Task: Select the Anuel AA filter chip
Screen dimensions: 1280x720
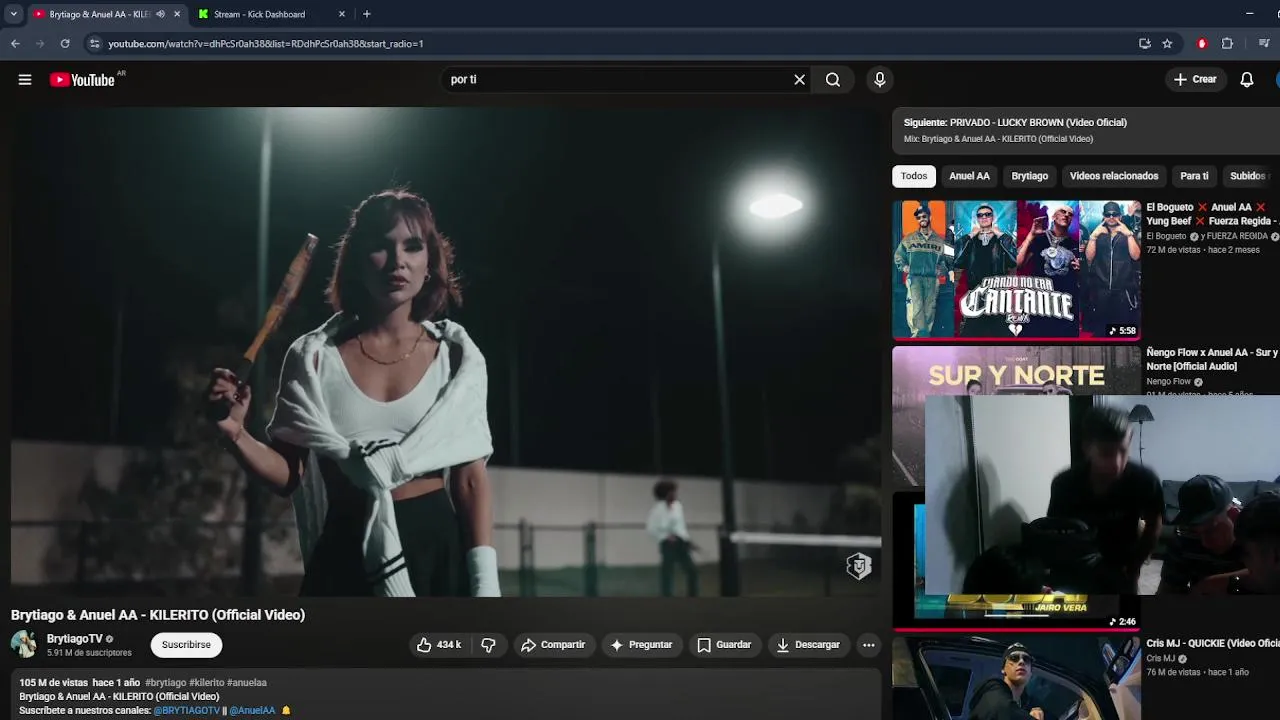Action: tap(969, 176)
